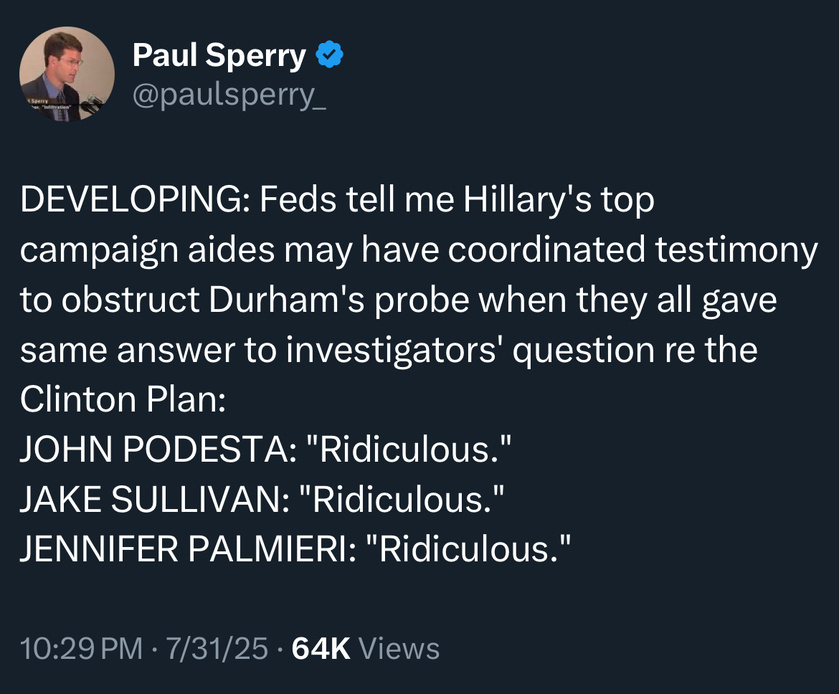The image size is (839, 694).
Task: Click the JOHN PODESTA name
Action: tap(154, 449)
